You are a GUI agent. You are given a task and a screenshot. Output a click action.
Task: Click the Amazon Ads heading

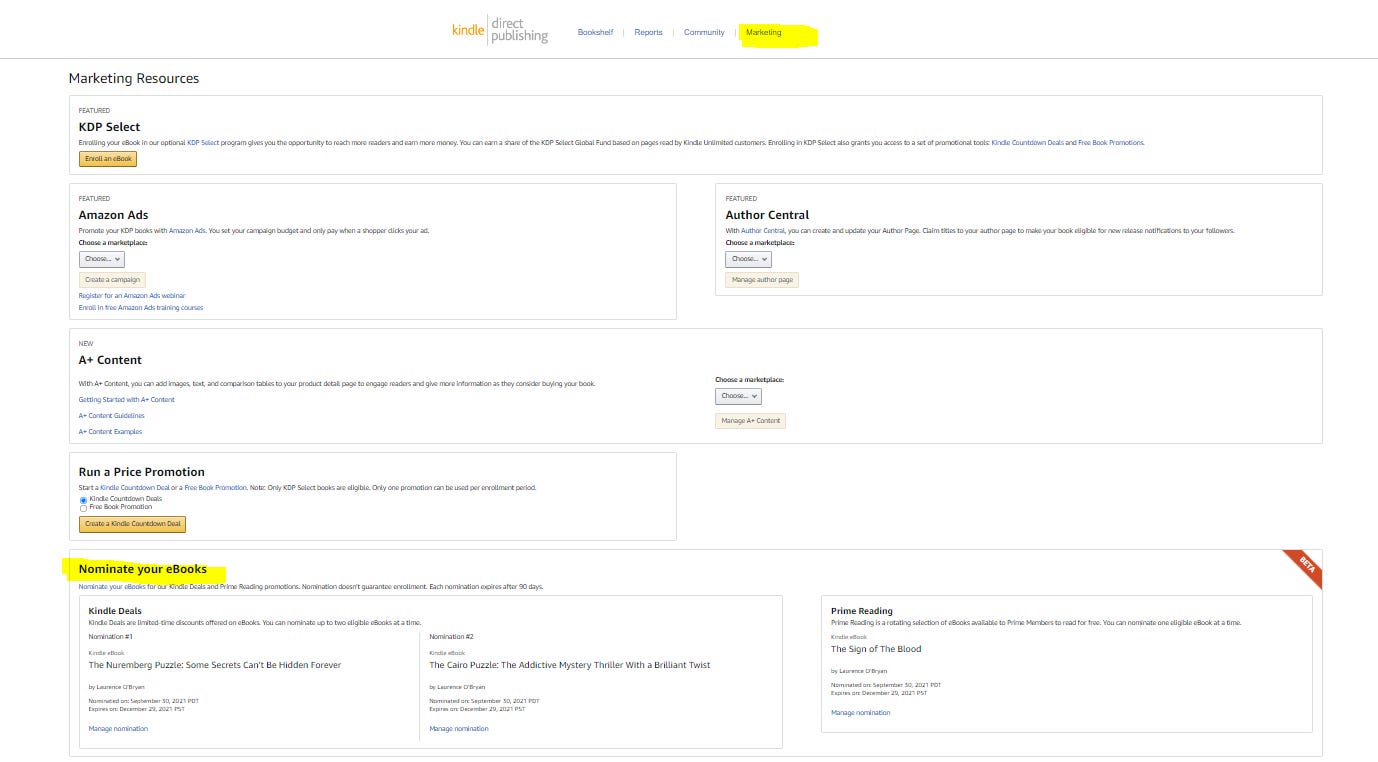click(x=114, y=215)
